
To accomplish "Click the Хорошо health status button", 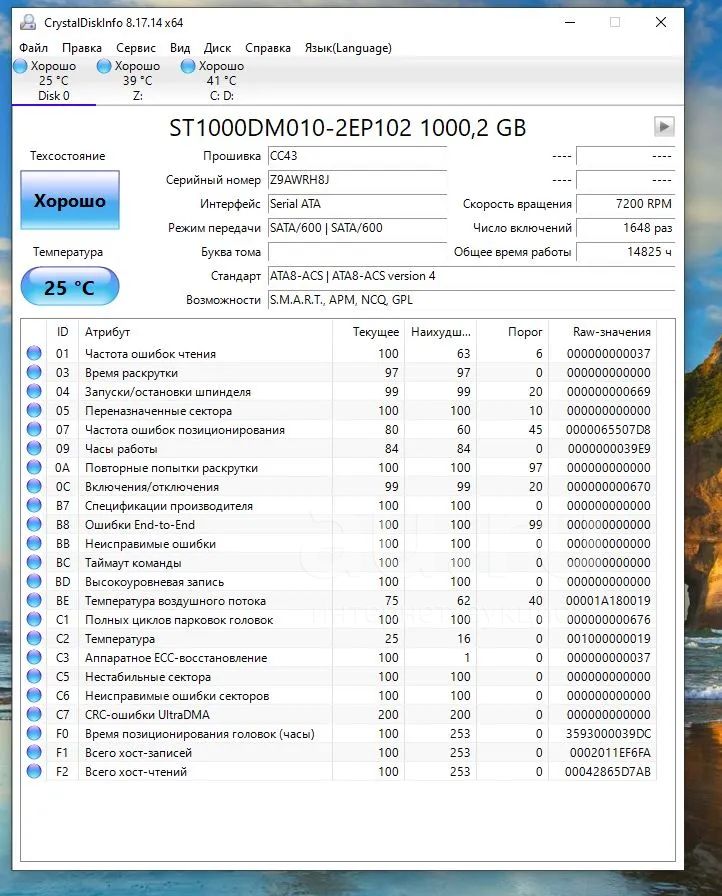I will 70,200.
